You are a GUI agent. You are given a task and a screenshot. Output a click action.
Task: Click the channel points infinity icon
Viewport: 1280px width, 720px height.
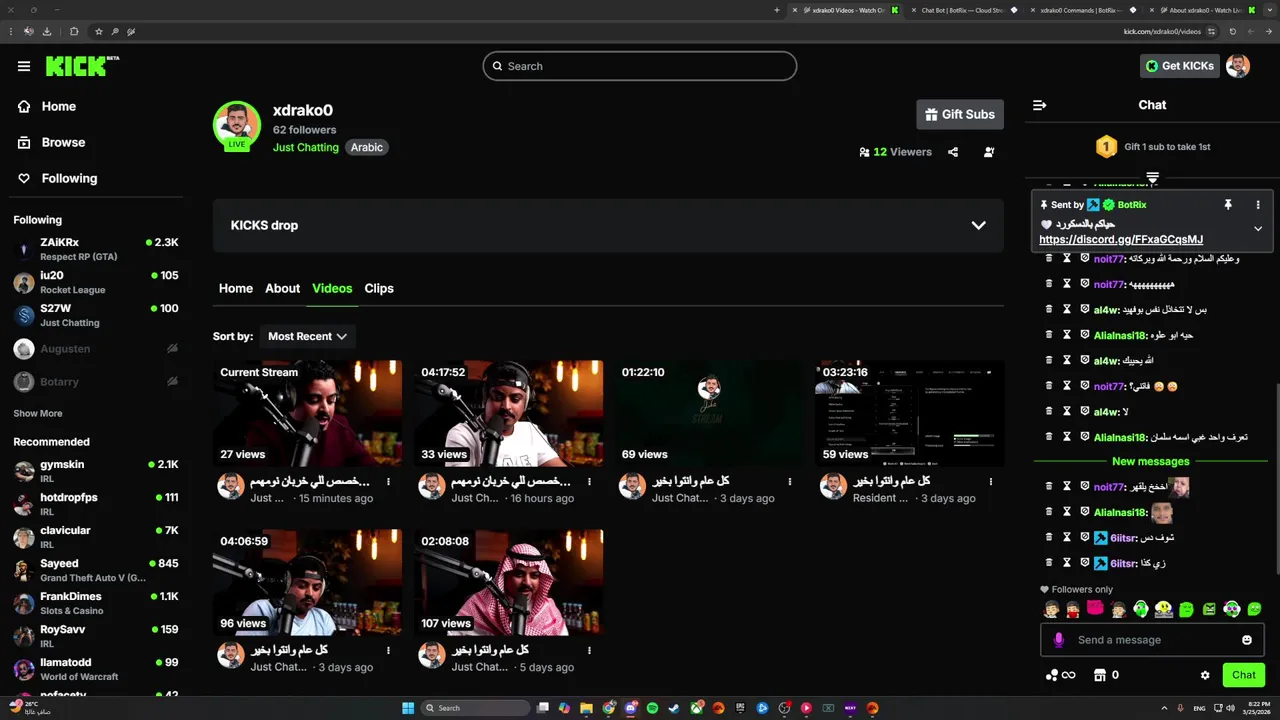(1060, 675)
